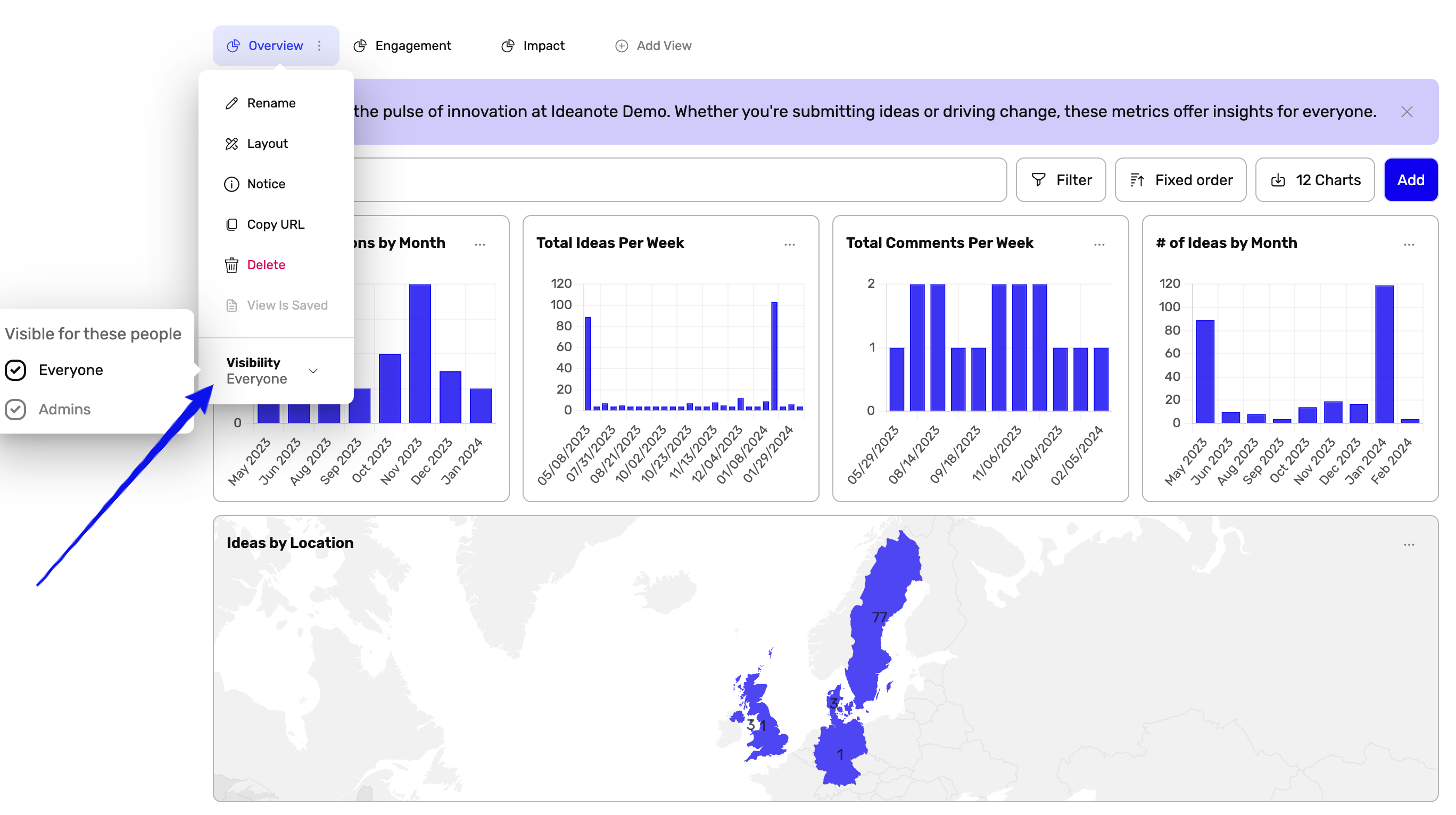Copy URL using clipboard icon
This screenshot has height=815, width=1456.
click(231, 224)
